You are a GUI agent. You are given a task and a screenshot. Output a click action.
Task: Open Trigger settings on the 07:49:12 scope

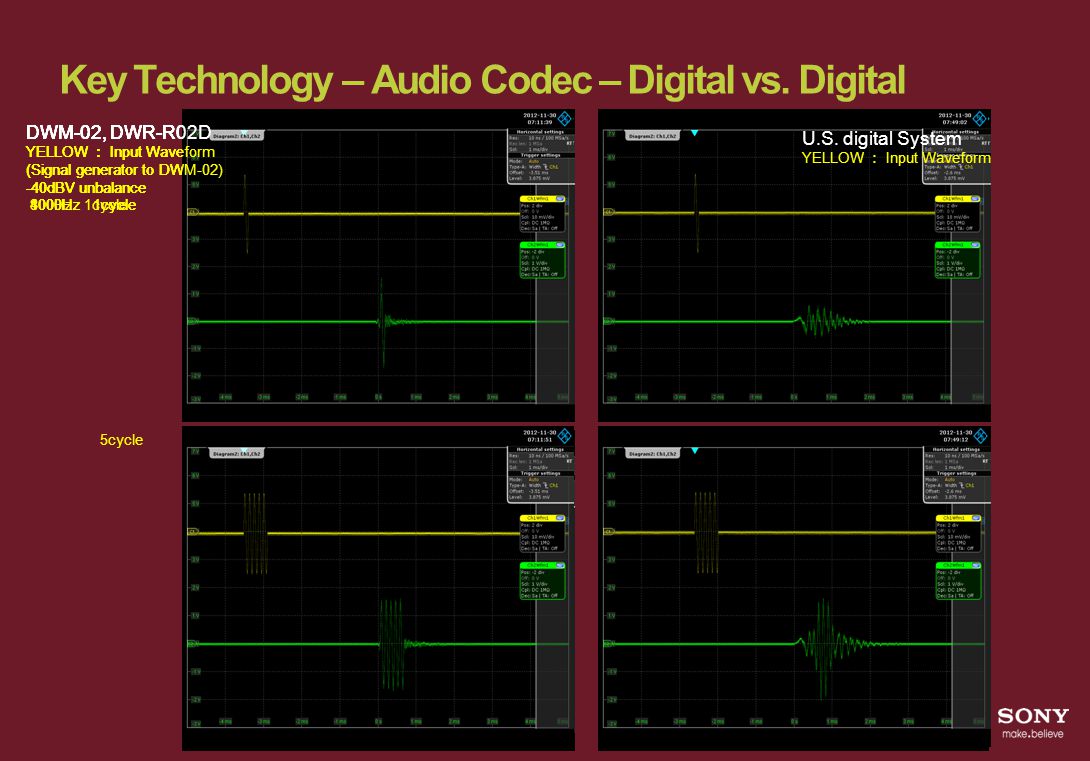pos(956,473)
